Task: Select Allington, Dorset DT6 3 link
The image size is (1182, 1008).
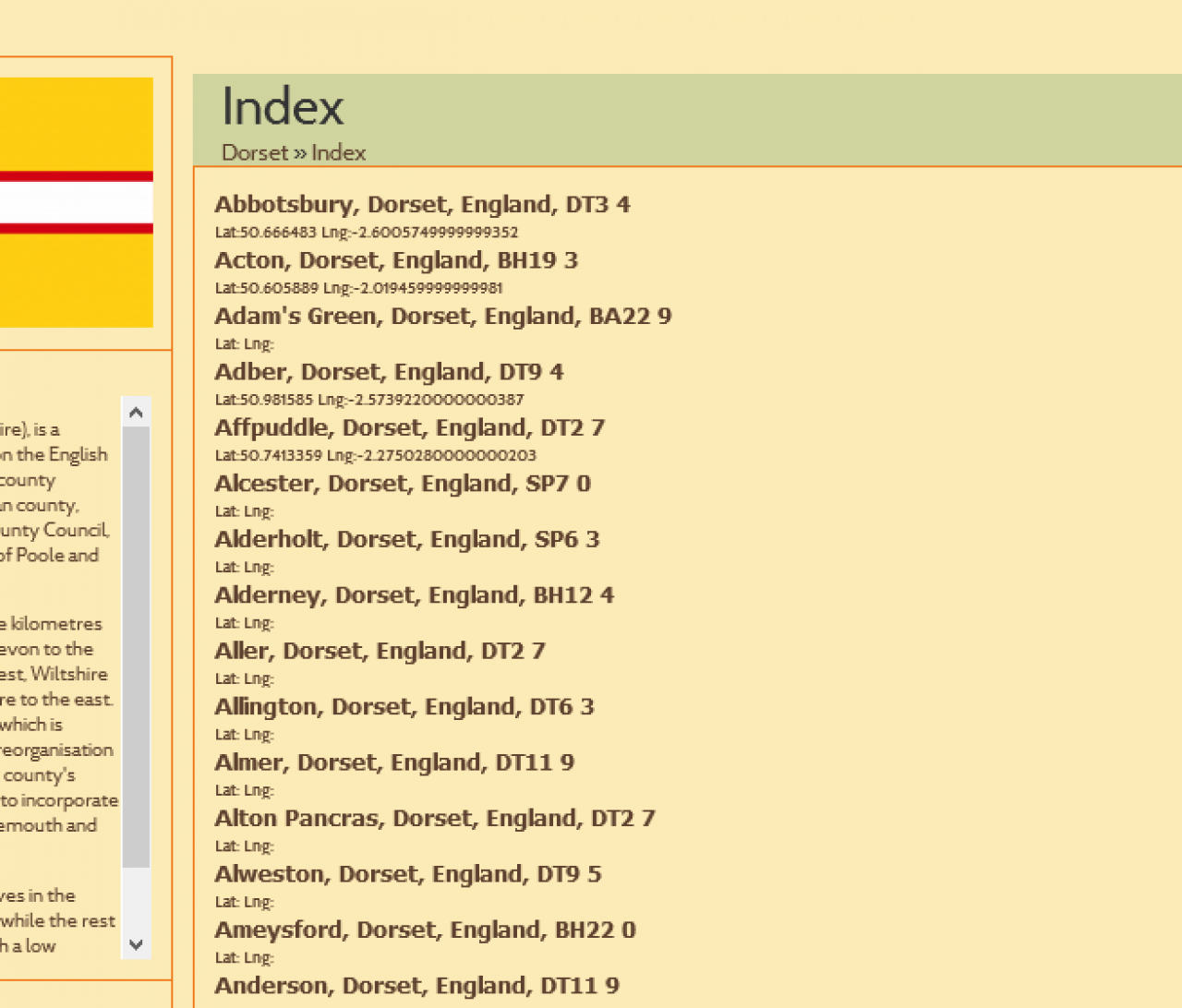Action: 404,707
